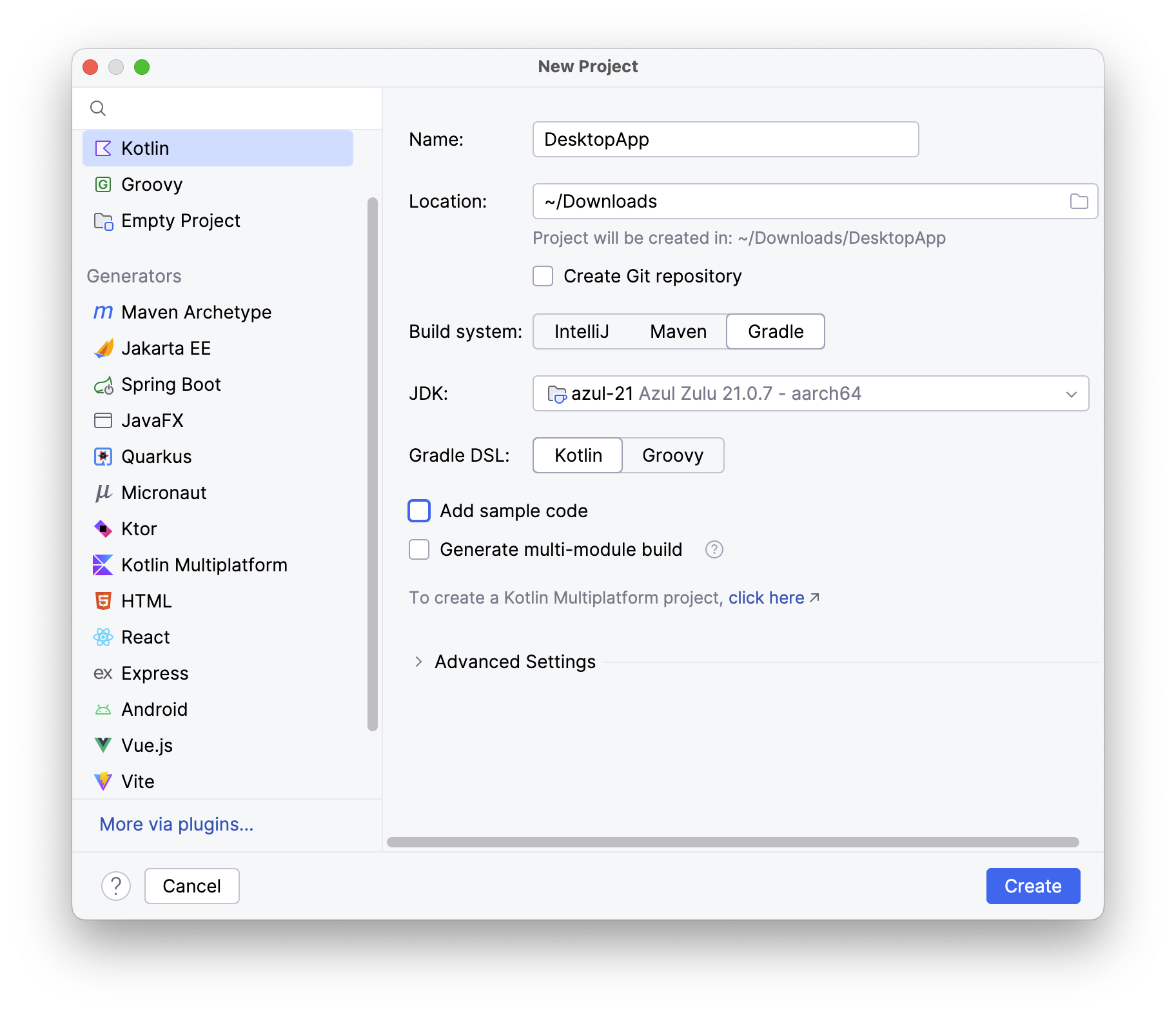Choose Empty Project entry label
Screen dimensions: 1176x1015
181,221
